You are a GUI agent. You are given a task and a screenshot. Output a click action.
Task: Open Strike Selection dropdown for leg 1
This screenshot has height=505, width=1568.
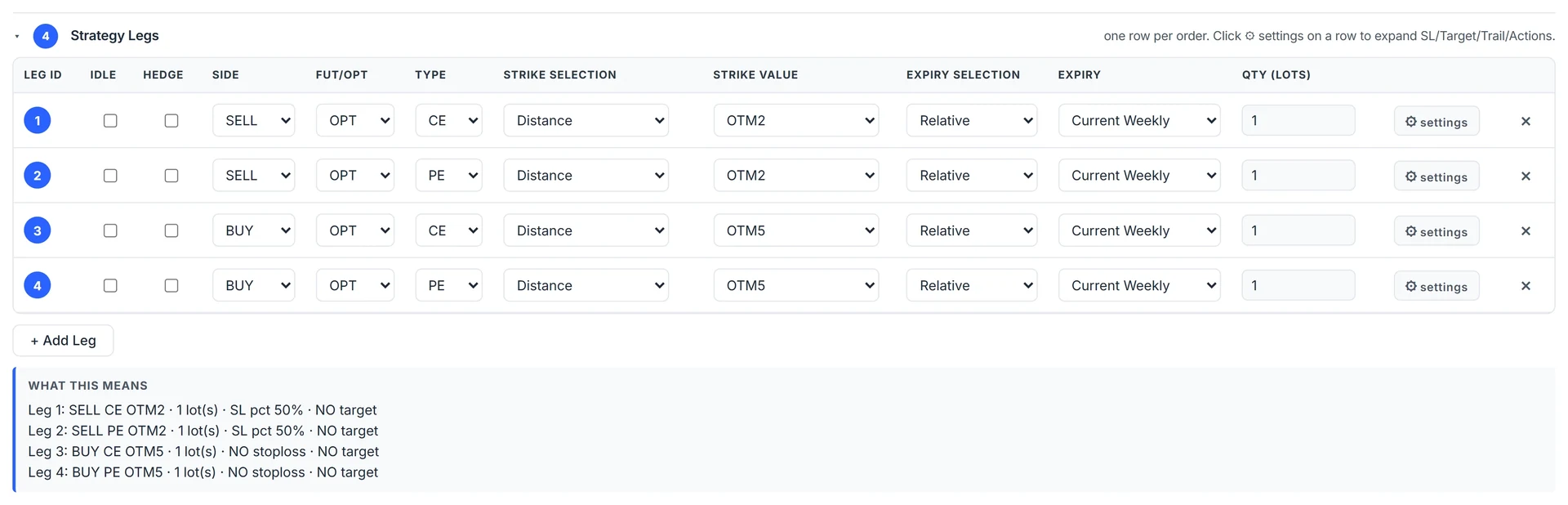pos(586,120)
